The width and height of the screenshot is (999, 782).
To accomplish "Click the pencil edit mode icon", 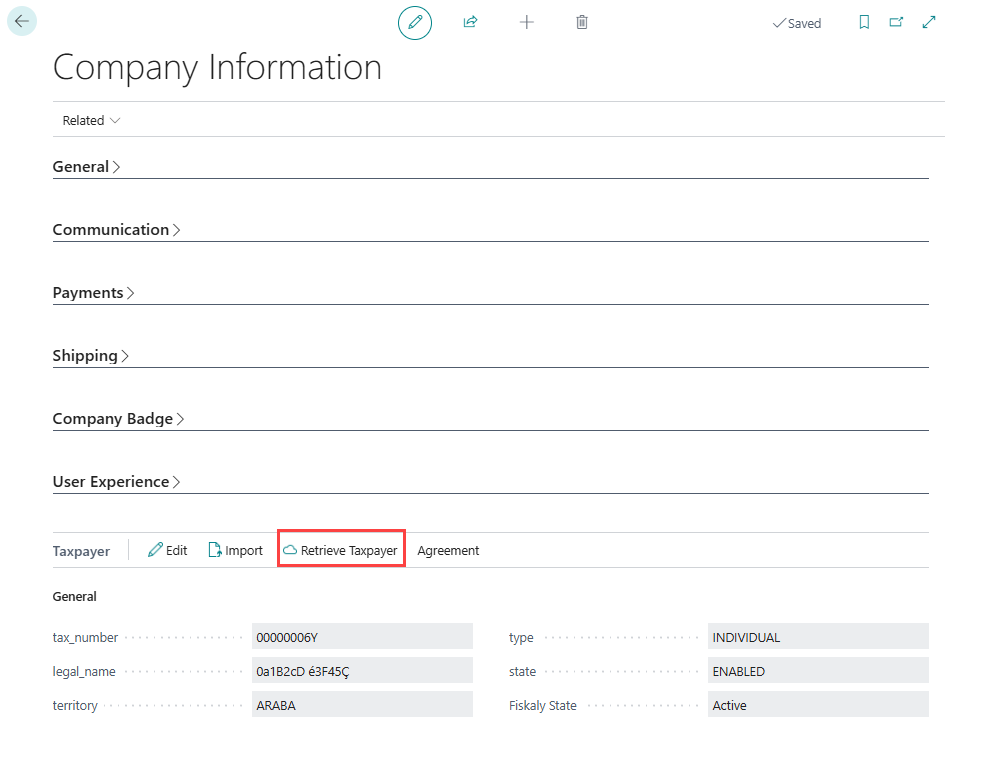I will (x=415, y=22).
